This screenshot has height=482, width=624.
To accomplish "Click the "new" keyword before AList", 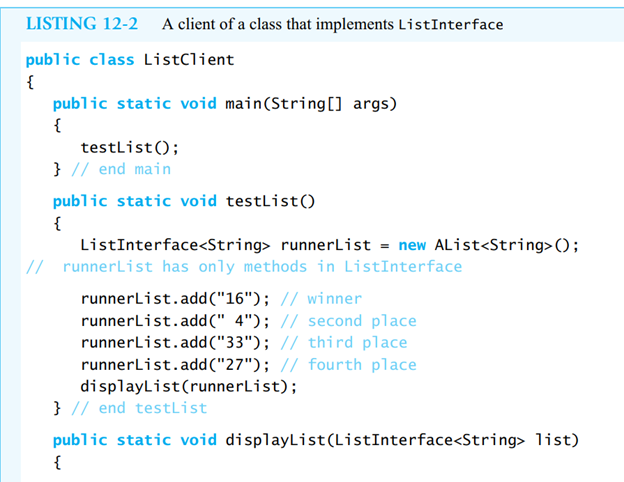I will pos(412,245).
